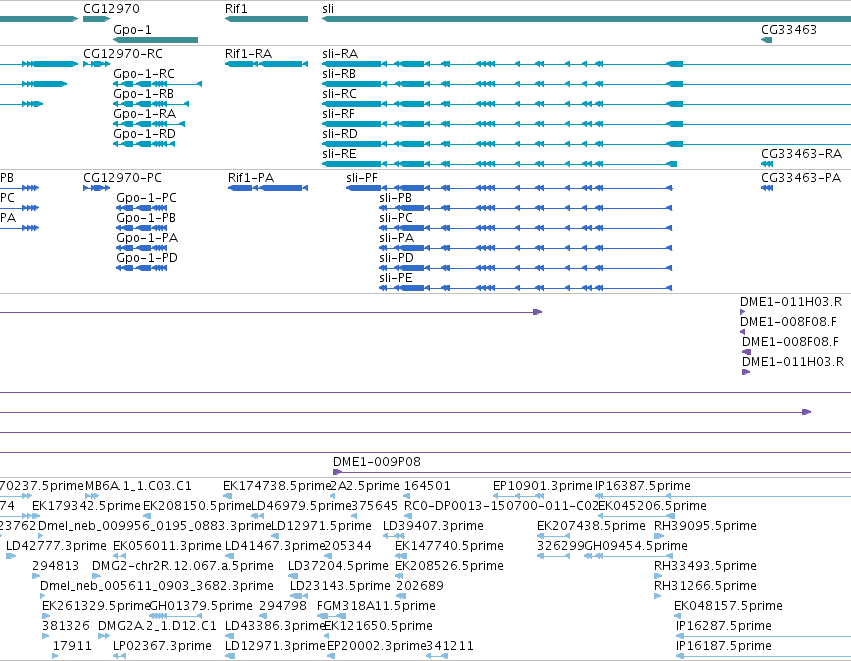The width and height of the screenshot is (851, 661).
Task: Click the Rif1-PA protein label
Action: [x=251, y=178]
